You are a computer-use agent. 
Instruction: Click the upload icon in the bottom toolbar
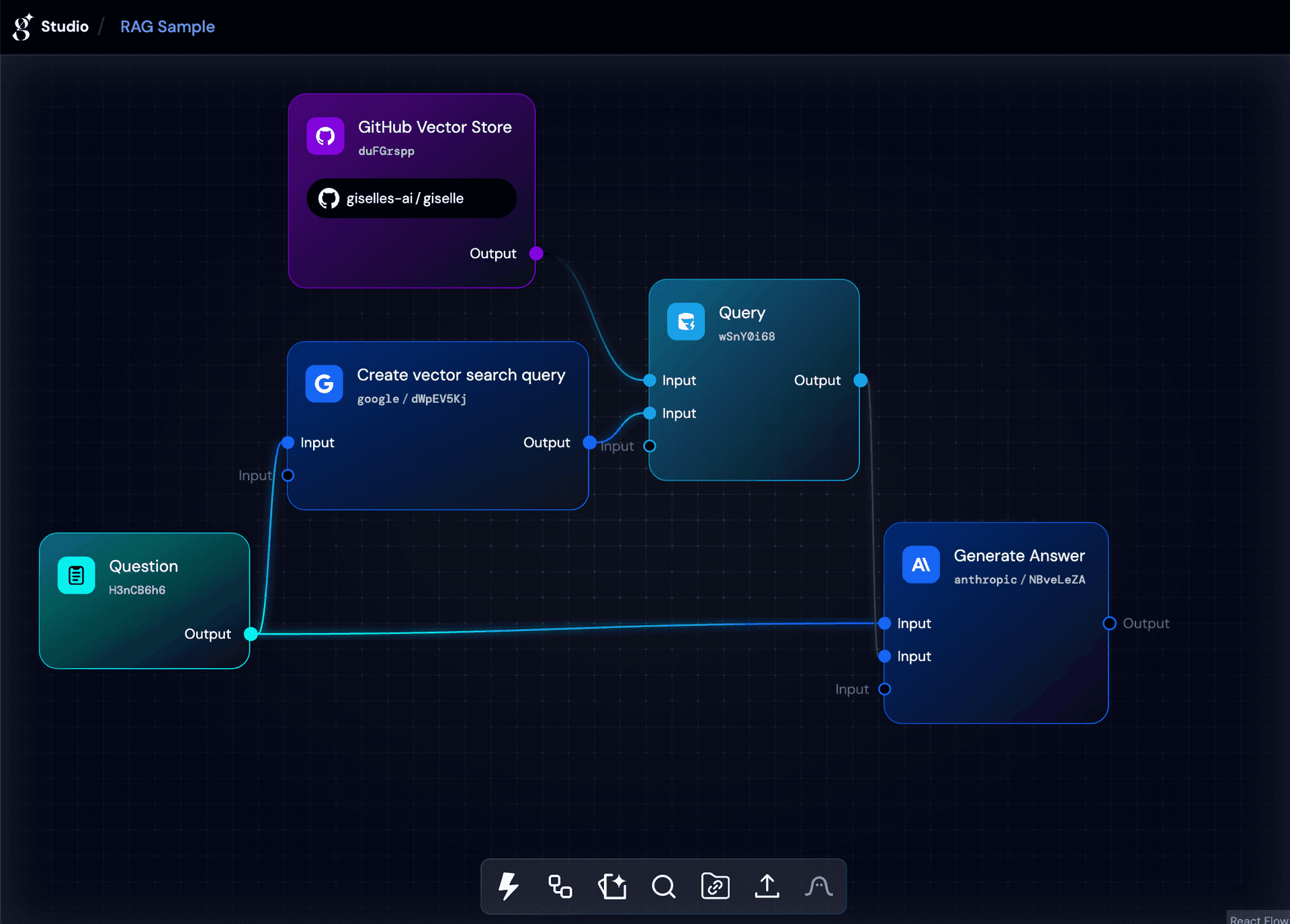pyautogui.click(x=767, y=886)
